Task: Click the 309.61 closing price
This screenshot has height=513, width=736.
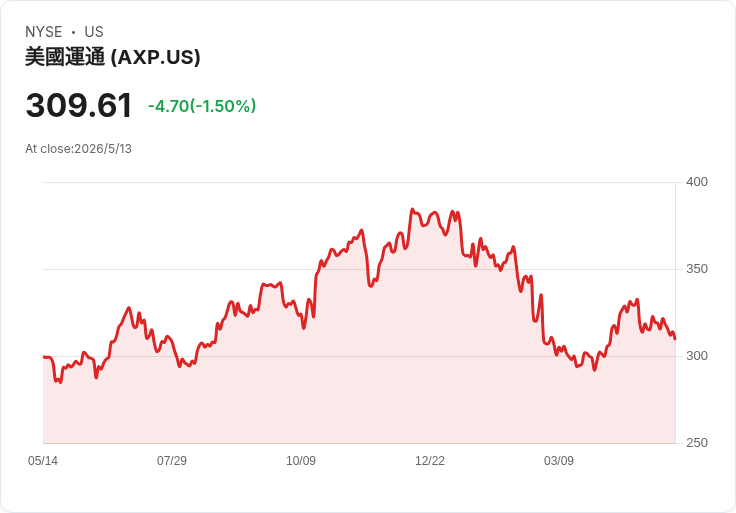Action: [x=79, y=105]
